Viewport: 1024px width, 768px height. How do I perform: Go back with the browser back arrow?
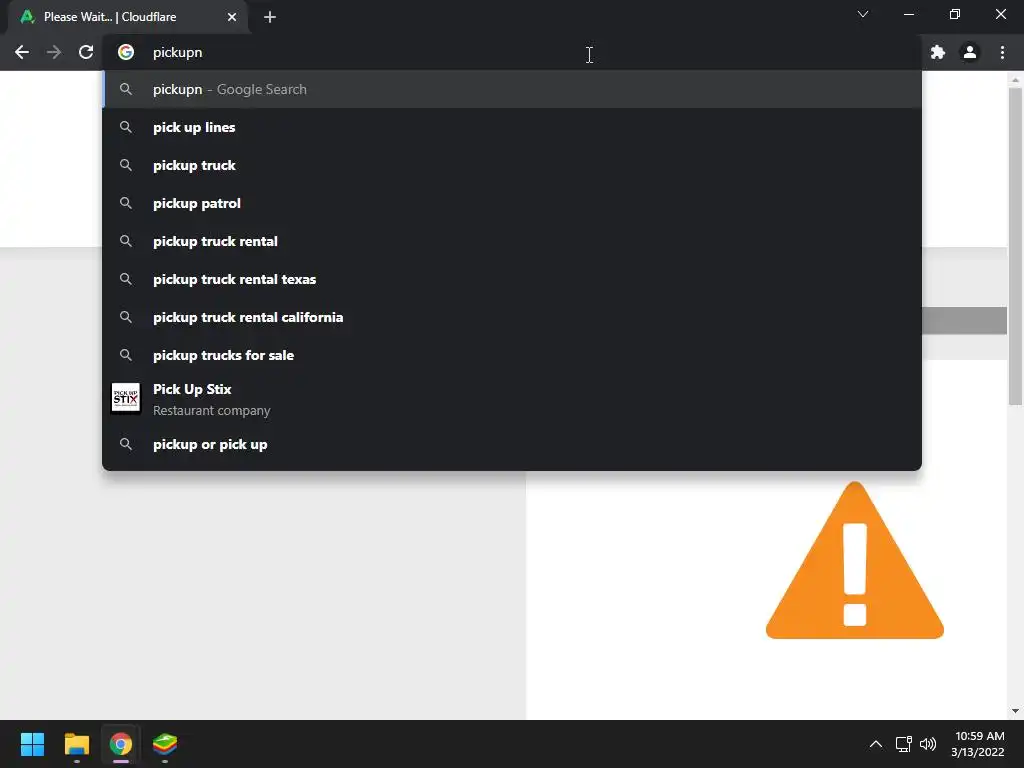[x=22, y=52]
